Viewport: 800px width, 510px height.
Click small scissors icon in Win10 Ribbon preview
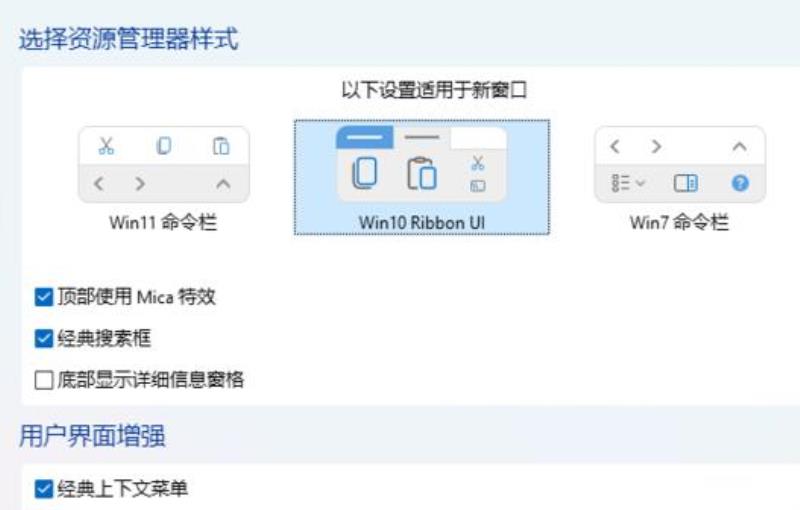point(478,163)
